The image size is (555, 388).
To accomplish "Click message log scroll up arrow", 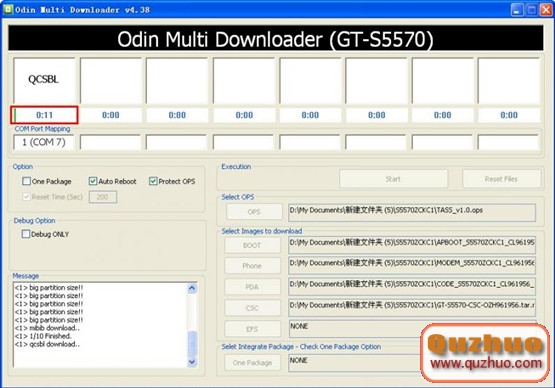I will point(192,288).
